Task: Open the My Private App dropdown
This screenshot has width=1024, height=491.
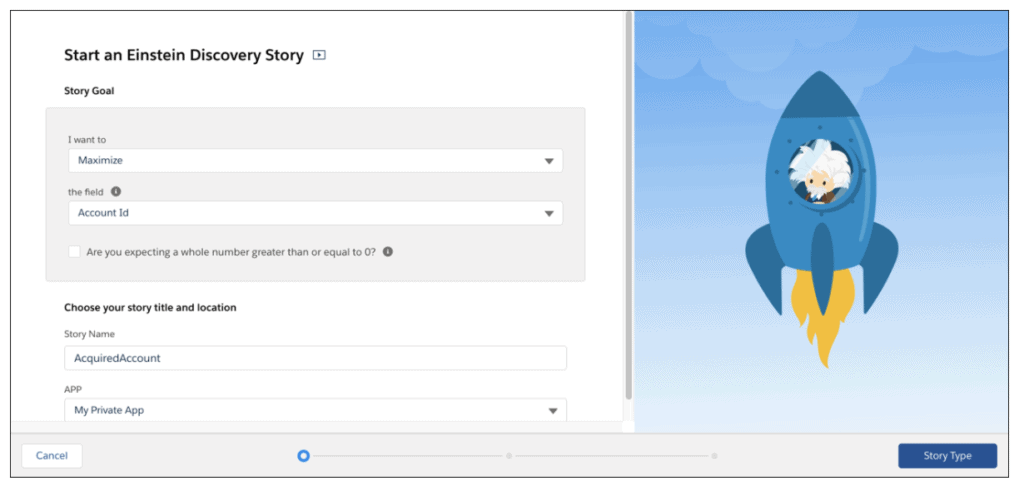Action: [315, 410]
